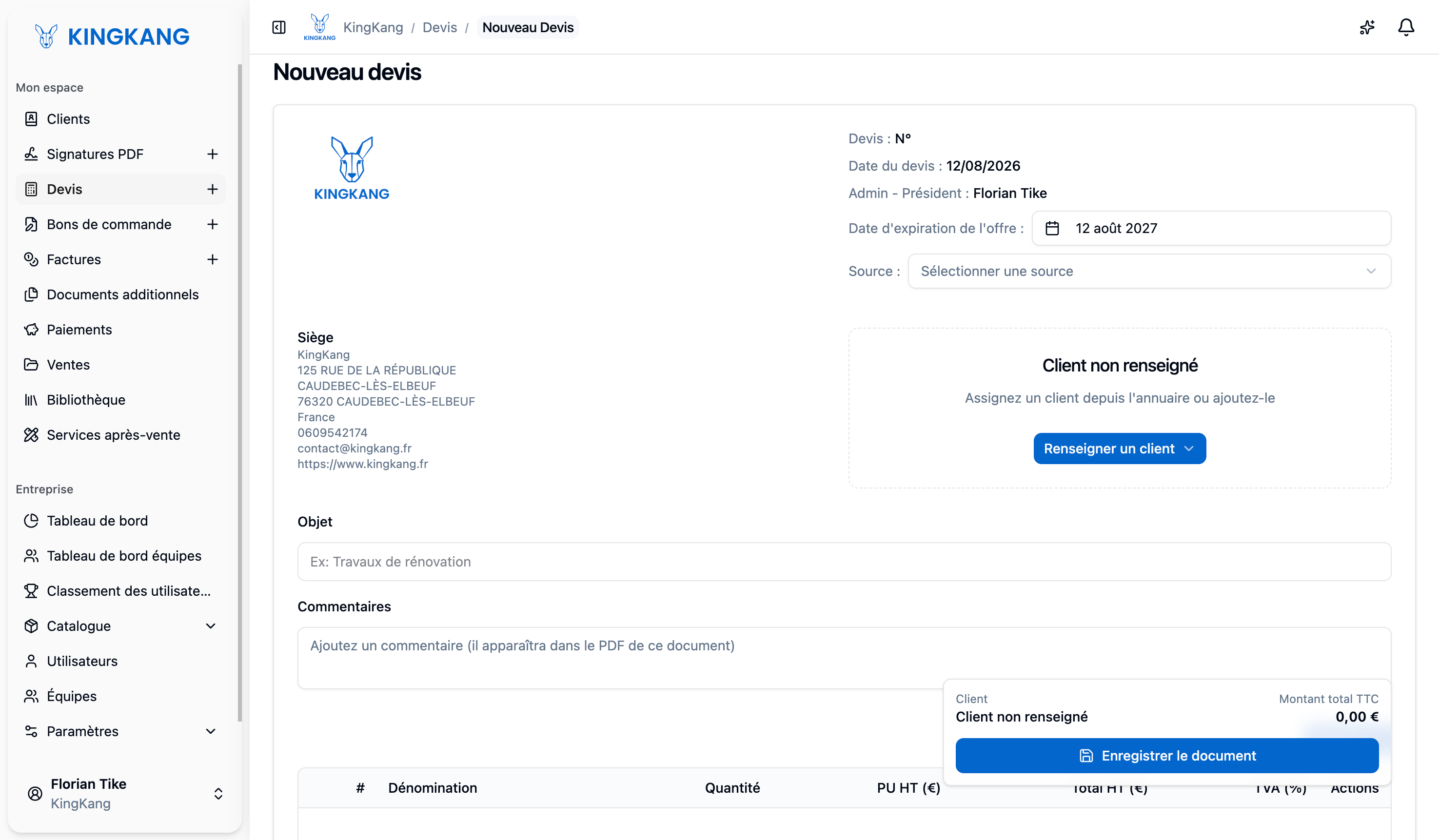Image resolution: width=1439 pixels, height=840 pixels.
Task: Open Documents additionnels section
Action: (120, 294)
